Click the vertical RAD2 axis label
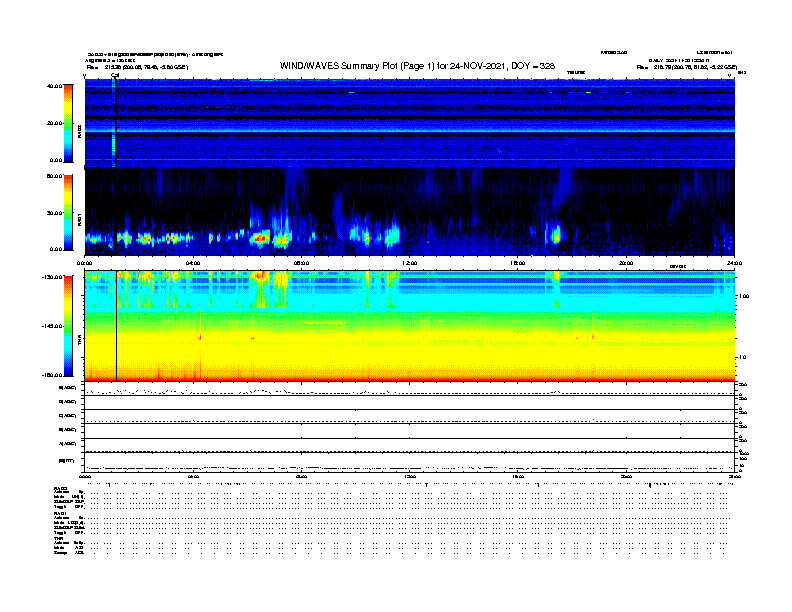The width and height of the screenshot is (792, 612). pyautogui.click(x=79, y=132)
